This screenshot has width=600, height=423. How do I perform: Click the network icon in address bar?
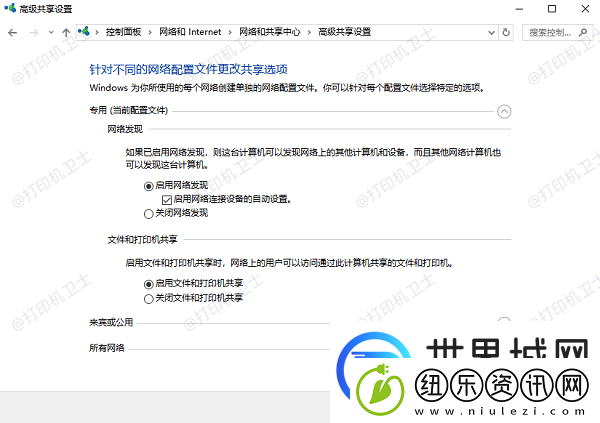(84, 32)
